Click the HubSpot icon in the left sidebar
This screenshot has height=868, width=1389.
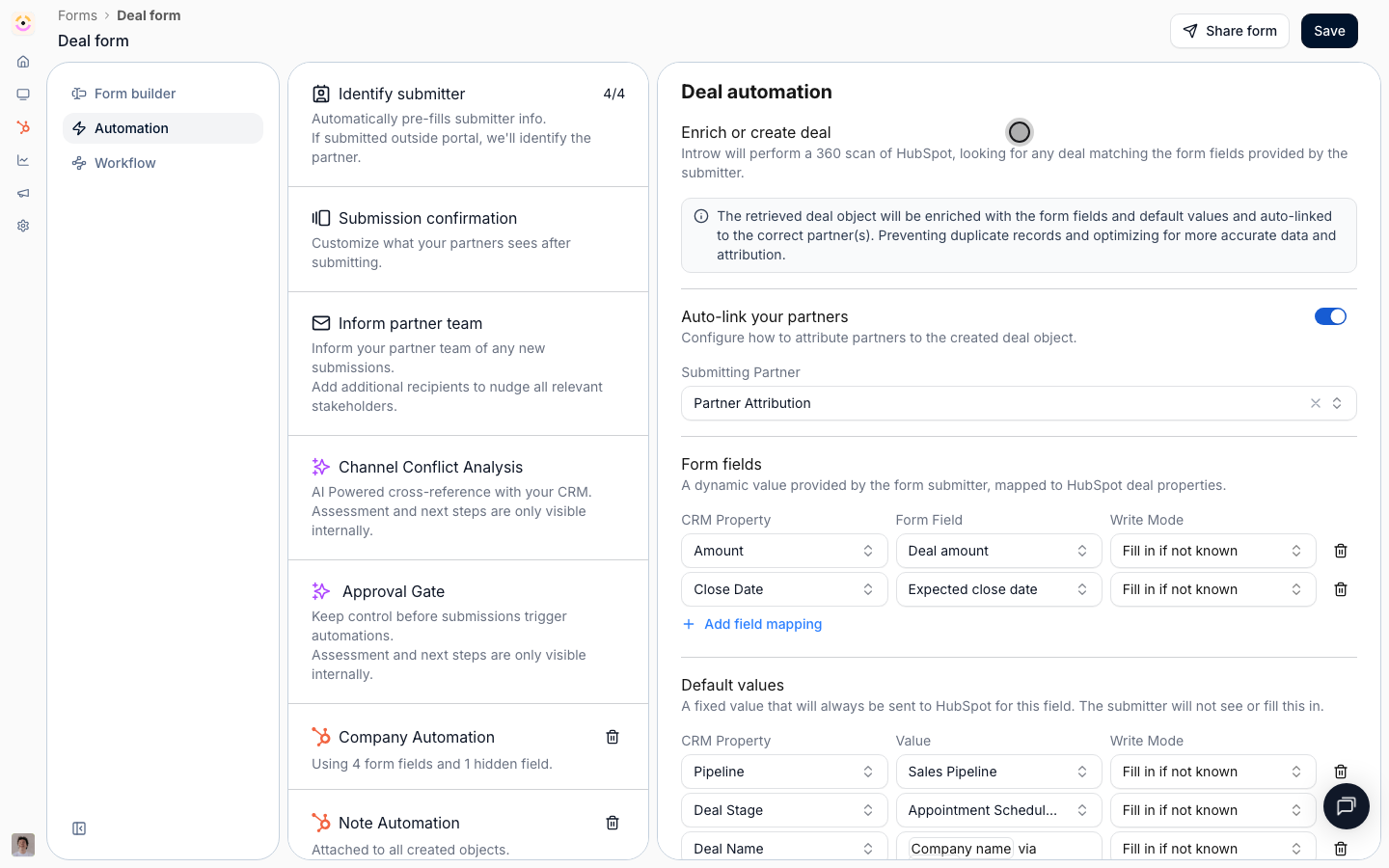pyautogui.click(x=23, y=127)
